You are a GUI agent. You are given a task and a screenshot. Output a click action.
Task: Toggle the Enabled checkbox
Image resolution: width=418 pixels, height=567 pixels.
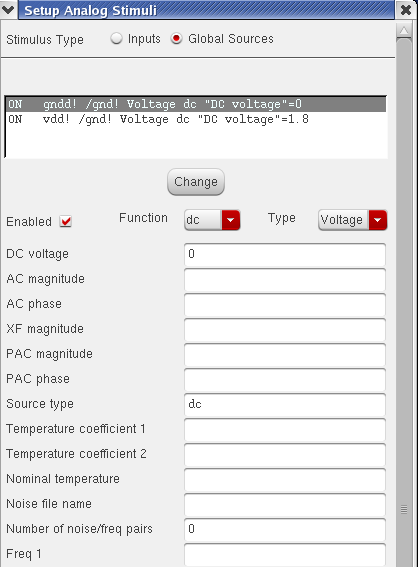coord(66,221)
